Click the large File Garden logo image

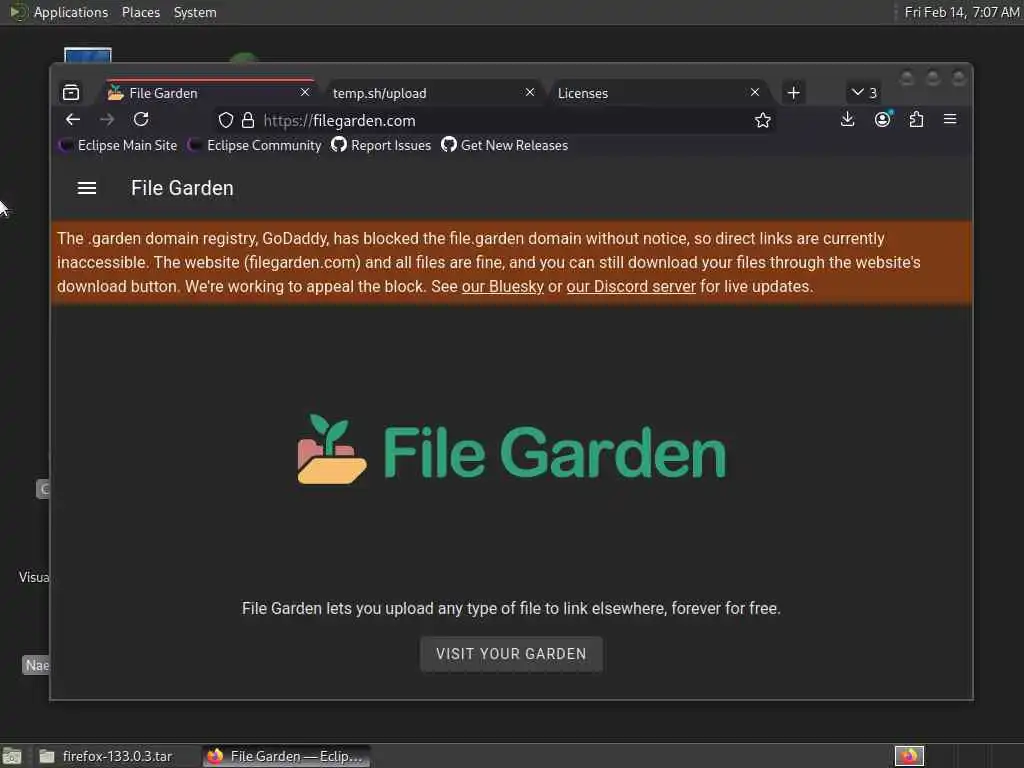(x=511, y=451)
